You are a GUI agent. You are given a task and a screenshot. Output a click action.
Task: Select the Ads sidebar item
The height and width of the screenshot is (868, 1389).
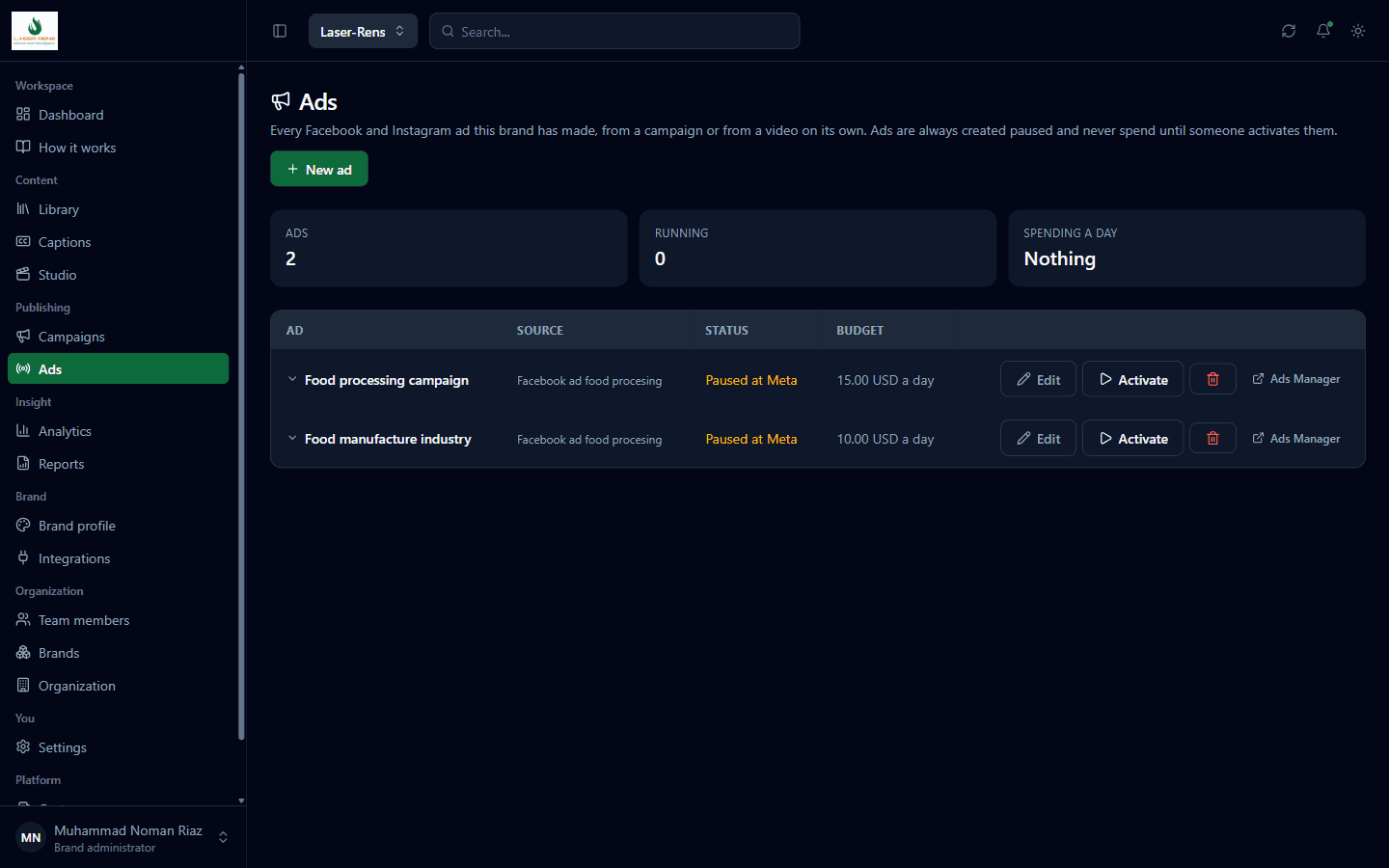coord(119,368)
